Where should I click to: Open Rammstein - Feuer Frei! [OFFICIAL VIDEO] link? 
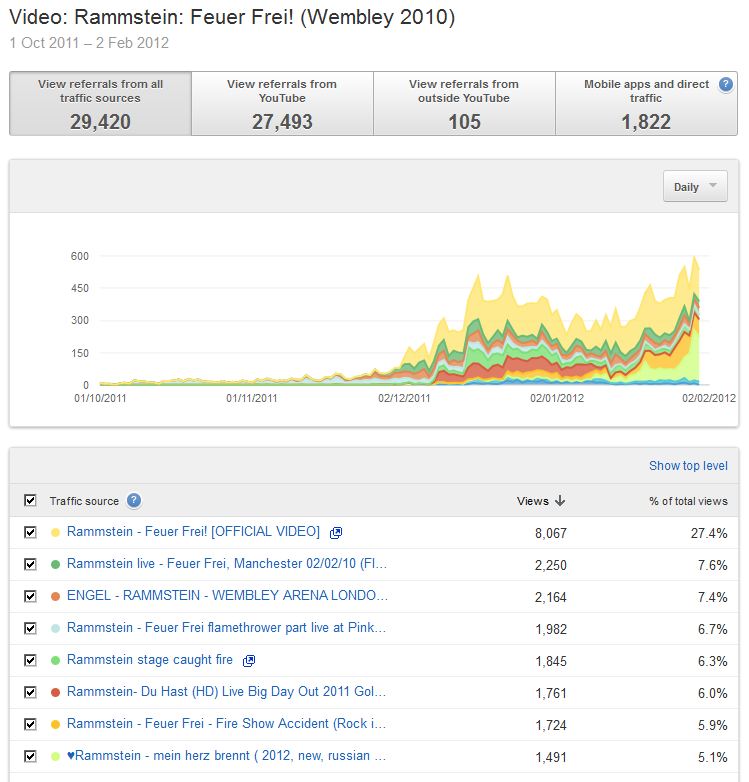(193, 532)
